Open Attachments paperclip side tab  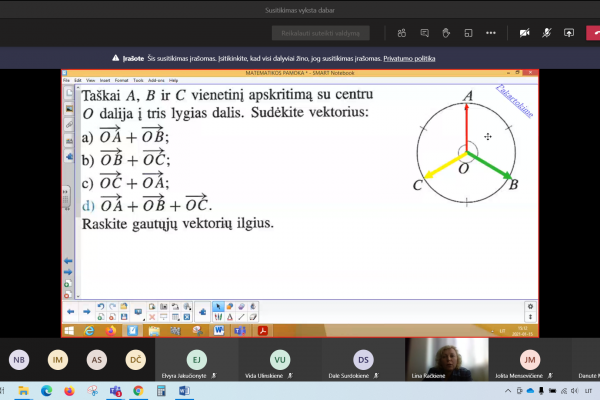pos(69,125)
